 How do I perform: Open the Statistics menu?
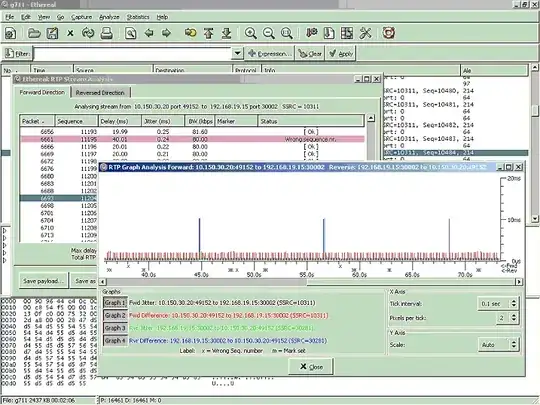[138, 17]
